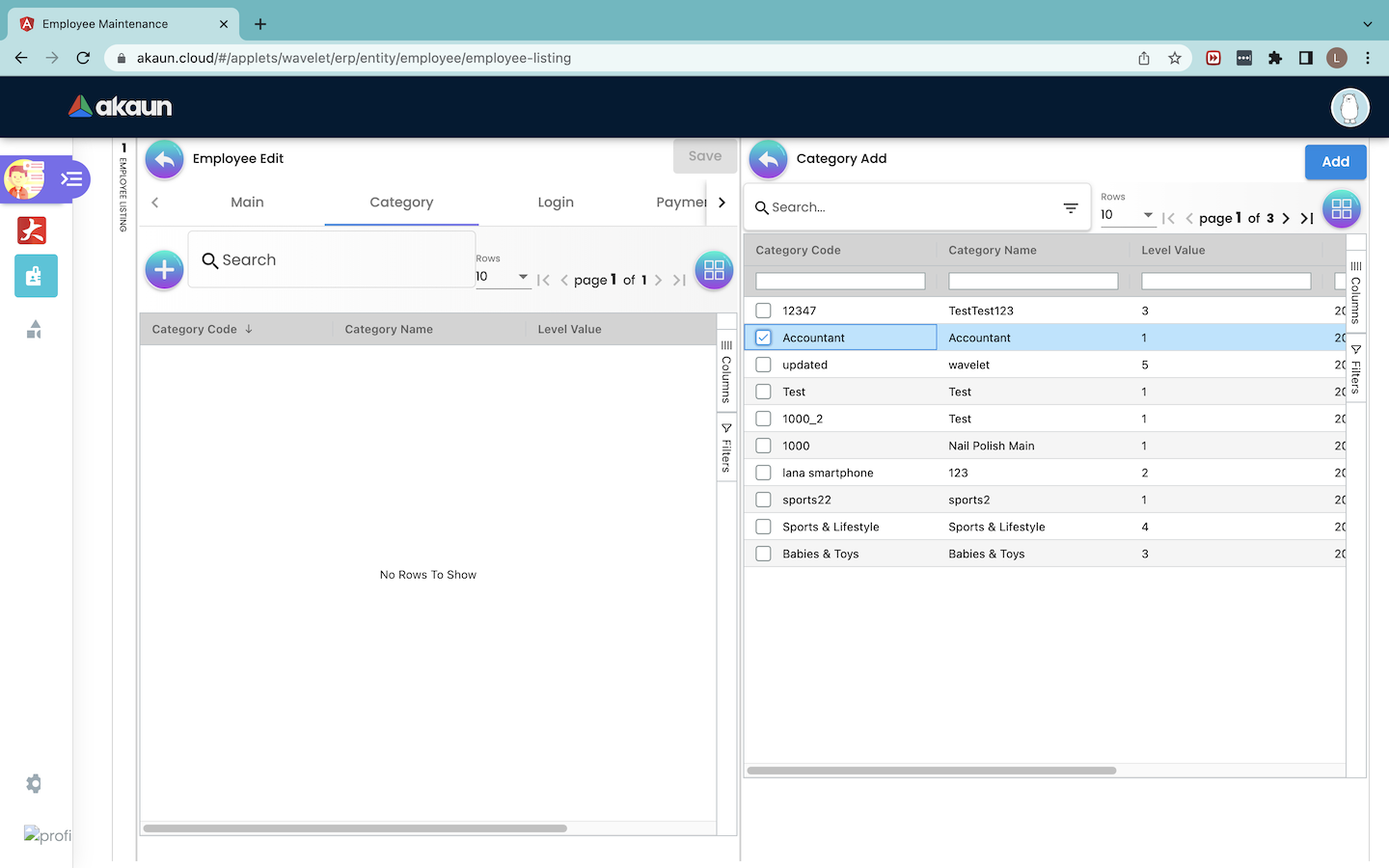
Task: Open grid view icon in Employee Edit panel
Action: click(714, 271)
